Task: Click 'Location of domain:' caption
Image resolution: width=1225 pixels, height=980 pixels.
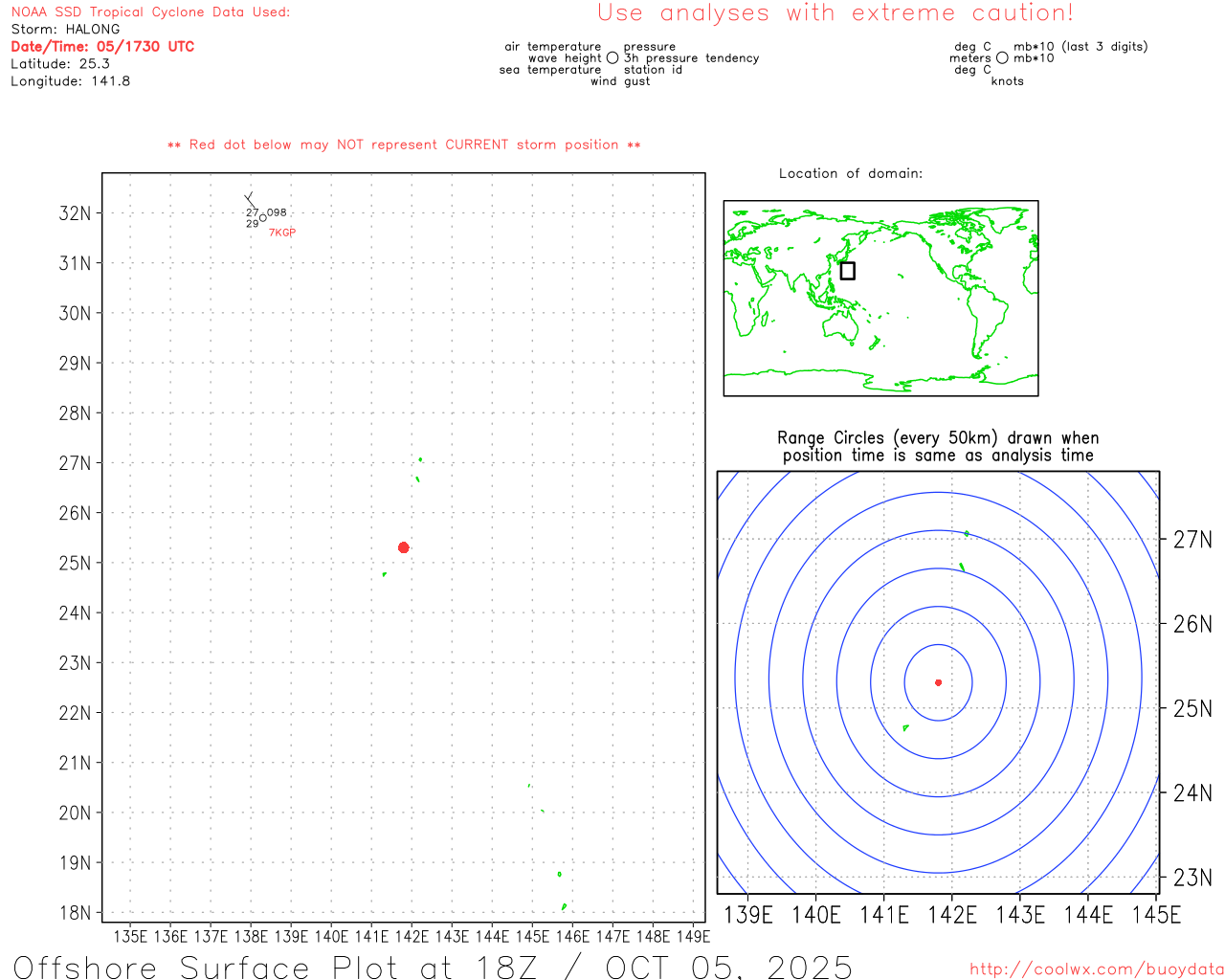Action: (x=850, y=173)
